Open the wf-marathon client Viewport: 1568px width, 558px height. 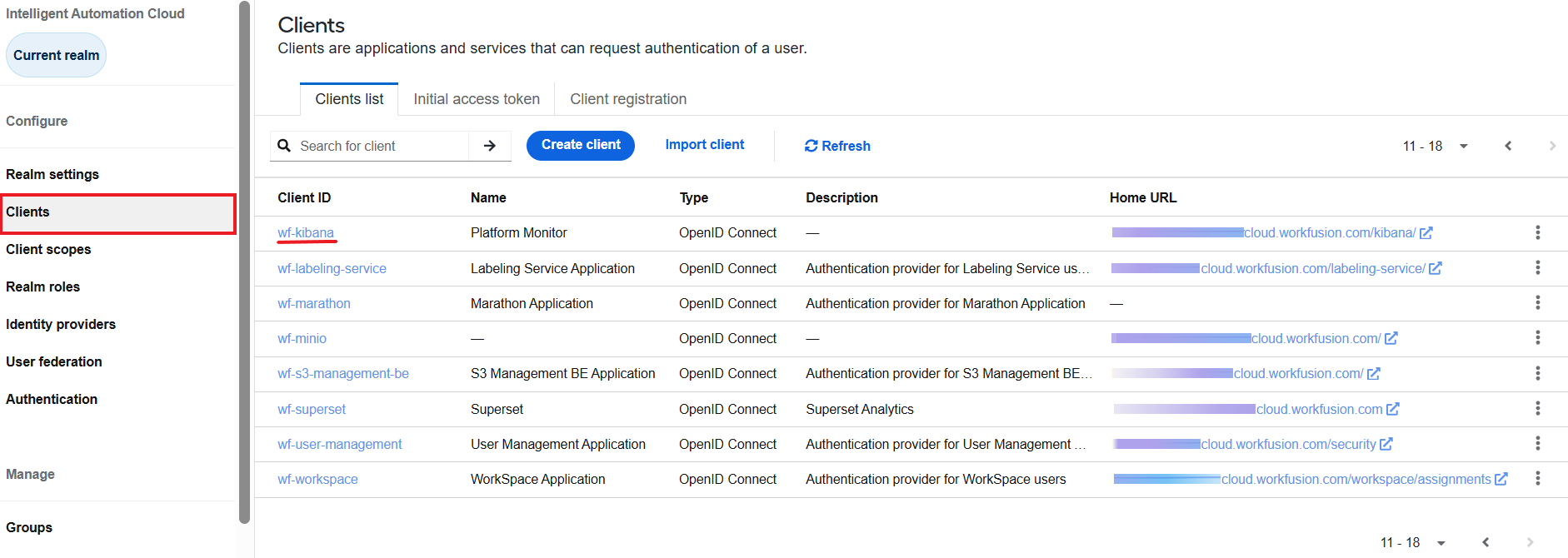tap(314, 303)
